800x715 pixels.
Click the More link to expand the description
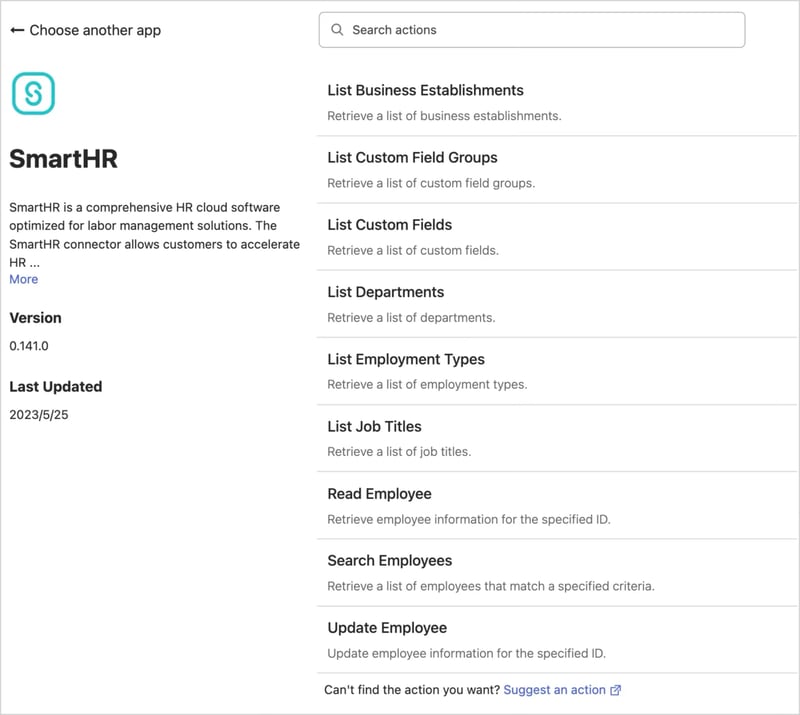[x=22, y=279]
